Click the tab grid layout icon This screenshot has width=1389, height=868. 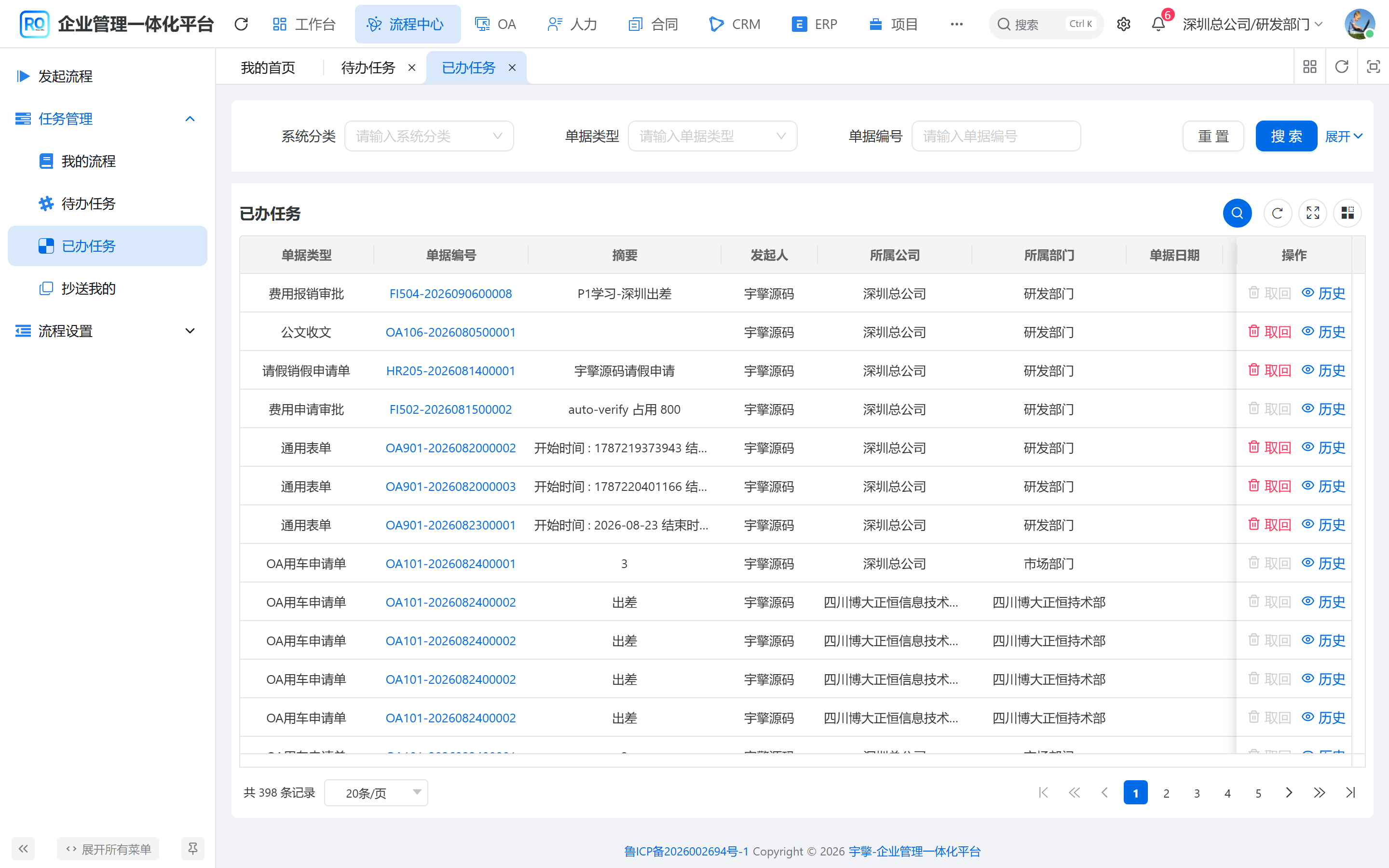(1310, 67)
